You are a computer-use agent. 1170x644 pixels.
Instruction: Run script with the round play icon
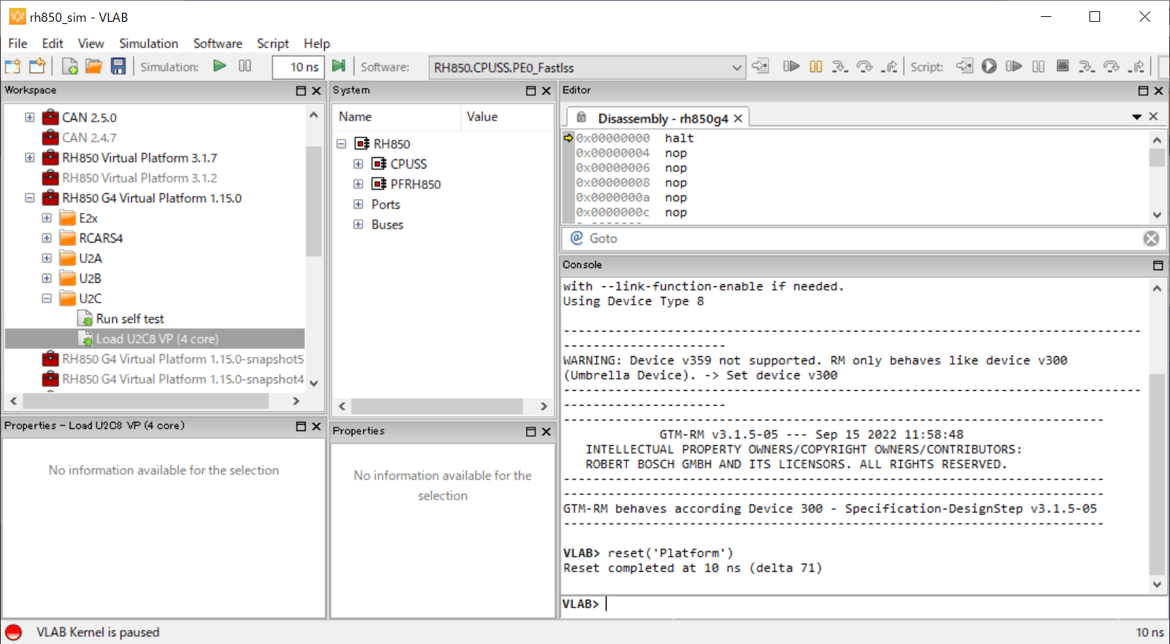pos(989,66)
